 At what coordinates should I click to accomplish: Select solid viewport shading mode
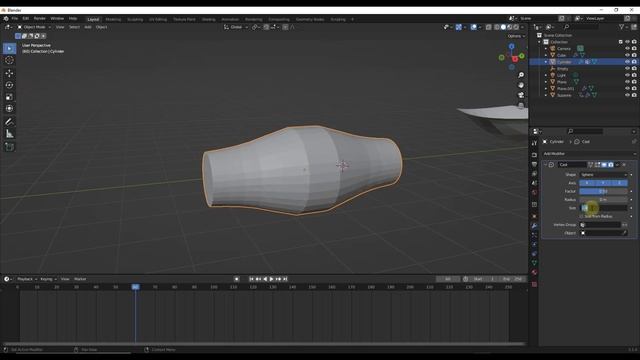pos(503,27)
